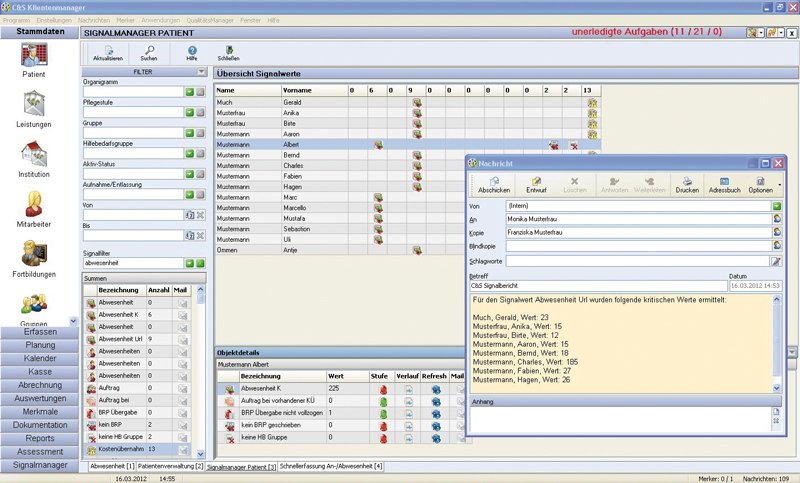Viewport: 800px width, 483px height.
Task: Click the grey clear button beside Pflegestufe
Action: point(201,112)
